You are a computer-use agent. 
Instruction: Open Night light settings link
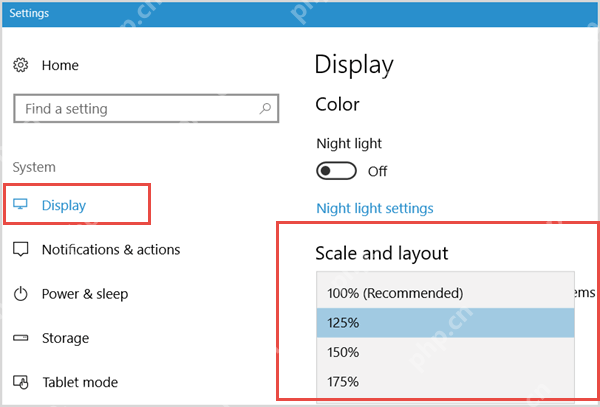click(x=375, y=208)
